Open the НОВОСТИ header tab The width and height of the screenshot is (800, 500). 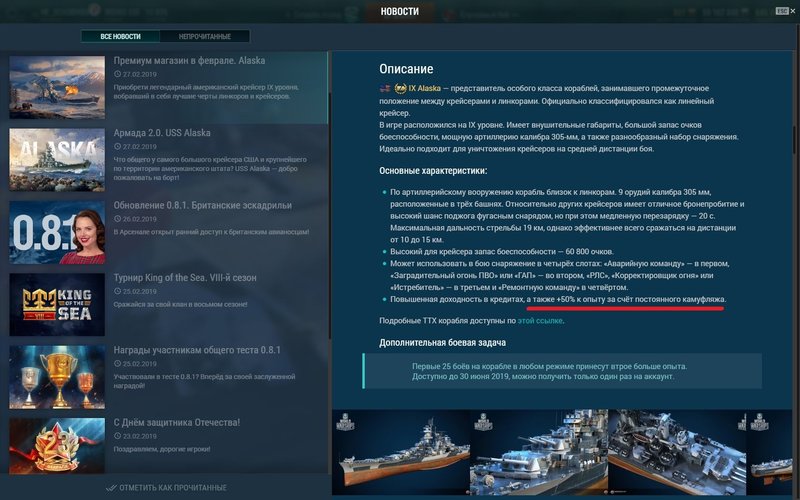point(399,11)
